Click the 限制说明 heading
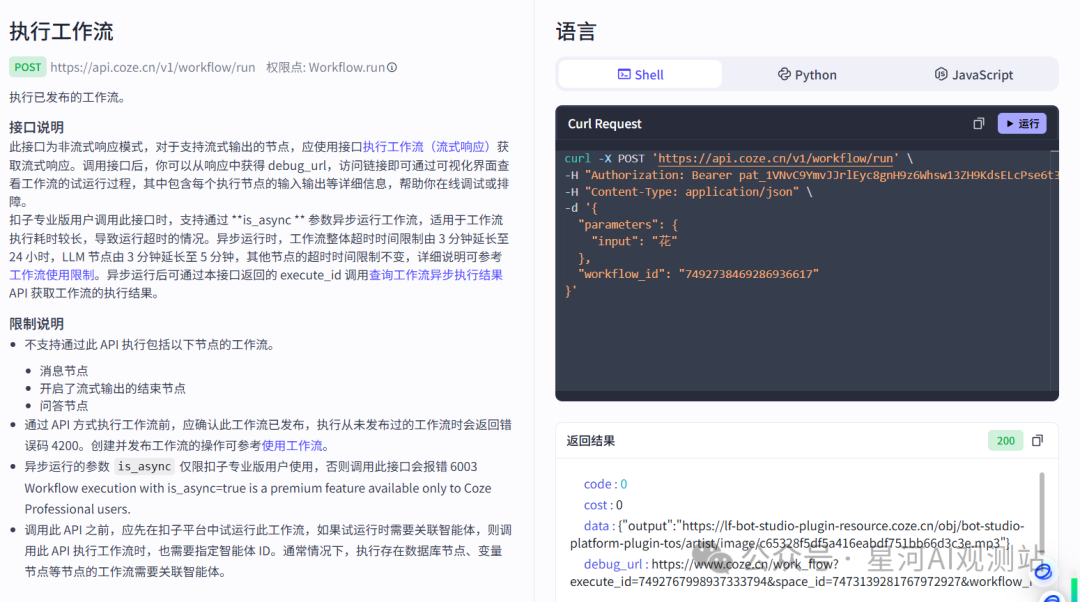 click(36, 324)
